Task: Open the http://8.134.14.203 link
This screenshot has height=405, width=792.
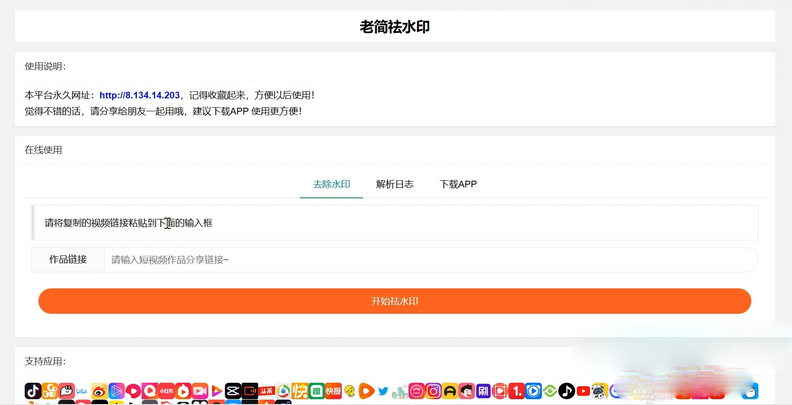Action: [x=139, y=95]
